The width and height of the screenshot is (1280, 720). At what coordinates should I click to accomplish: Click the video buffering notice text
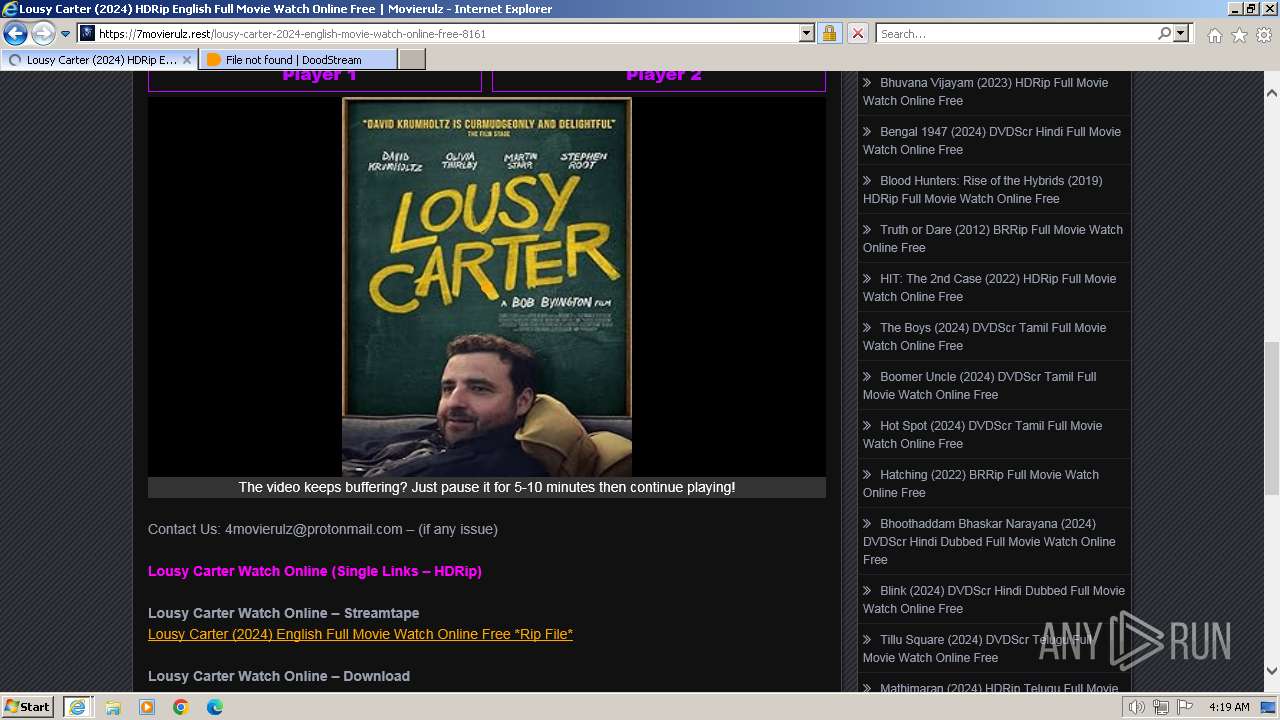coord(487,487)
